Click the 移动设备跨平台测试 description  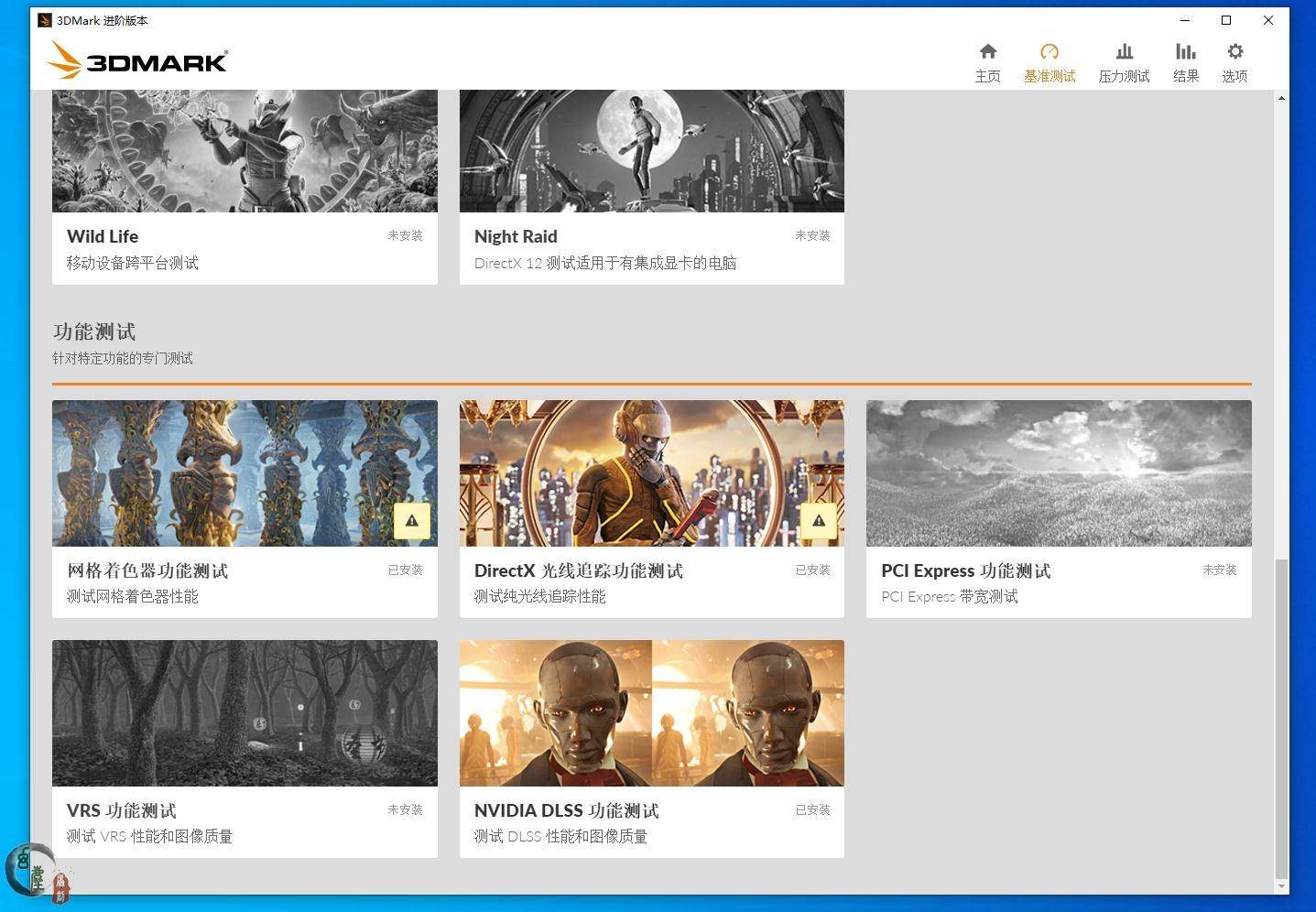[133, 263]
